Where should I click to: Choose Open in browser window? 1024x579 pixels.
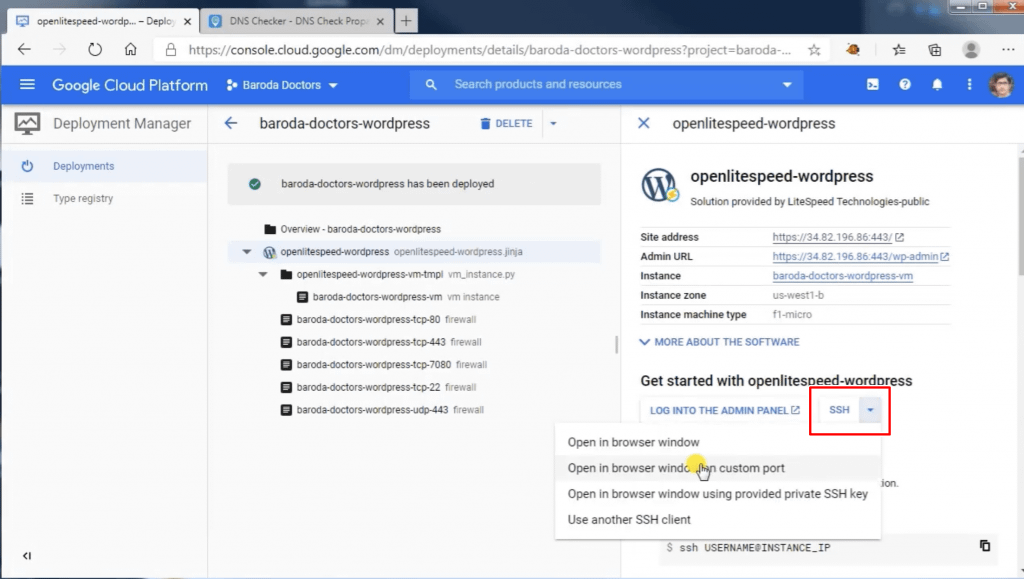tap(718, 443)
